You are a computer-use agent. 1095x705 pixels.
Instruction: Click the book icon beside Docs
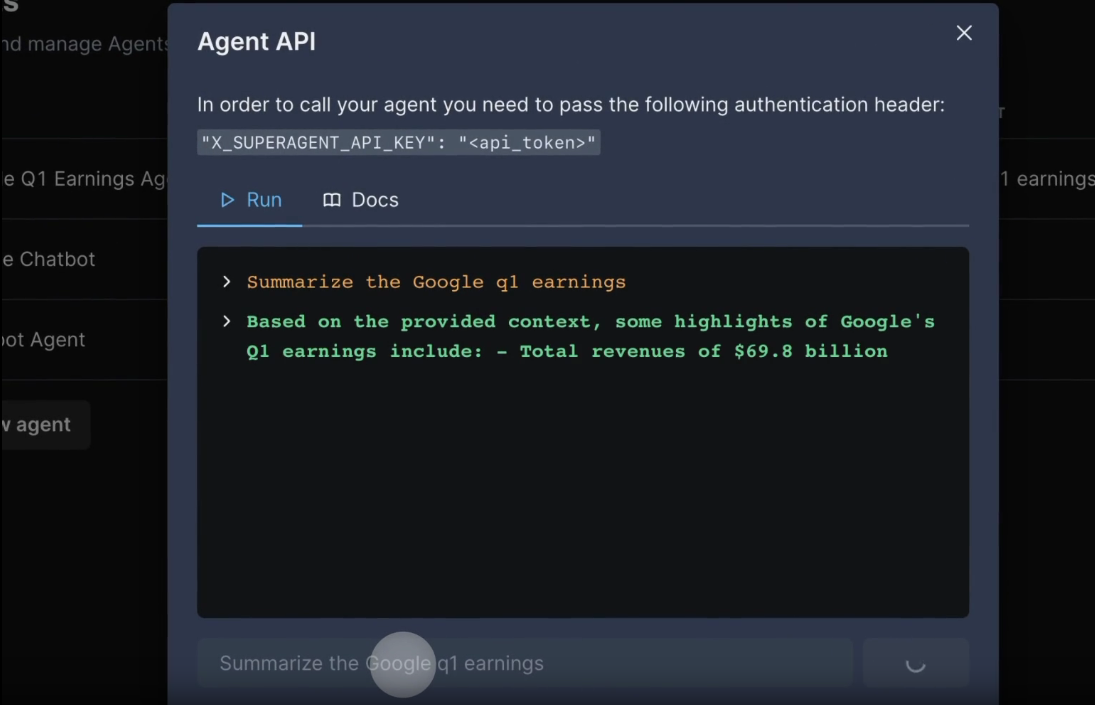[332, 200]
